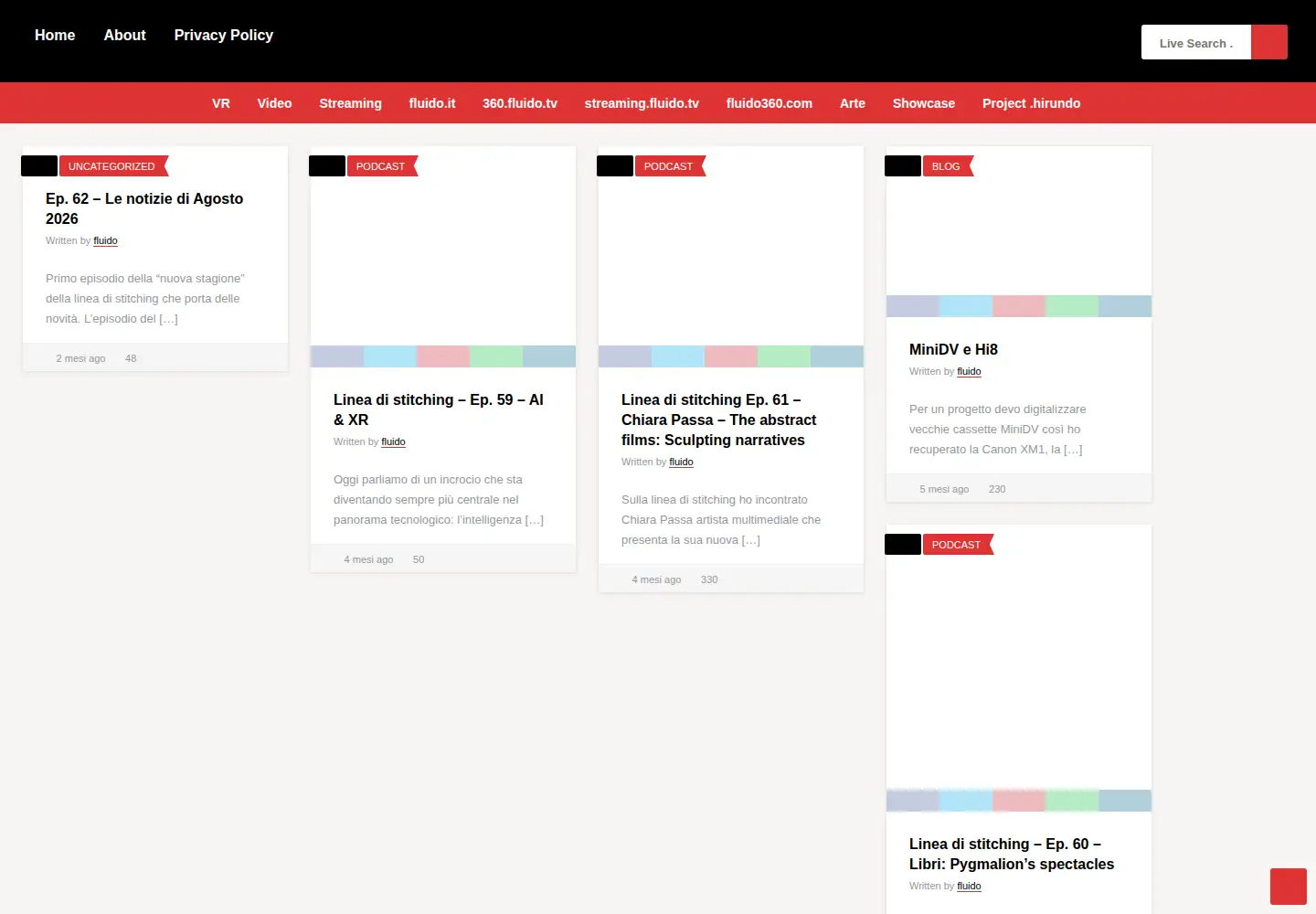Open the MiniDV e Hi8 post title
The width and height of the screenshot is (1316, 914).
point(953,349)
